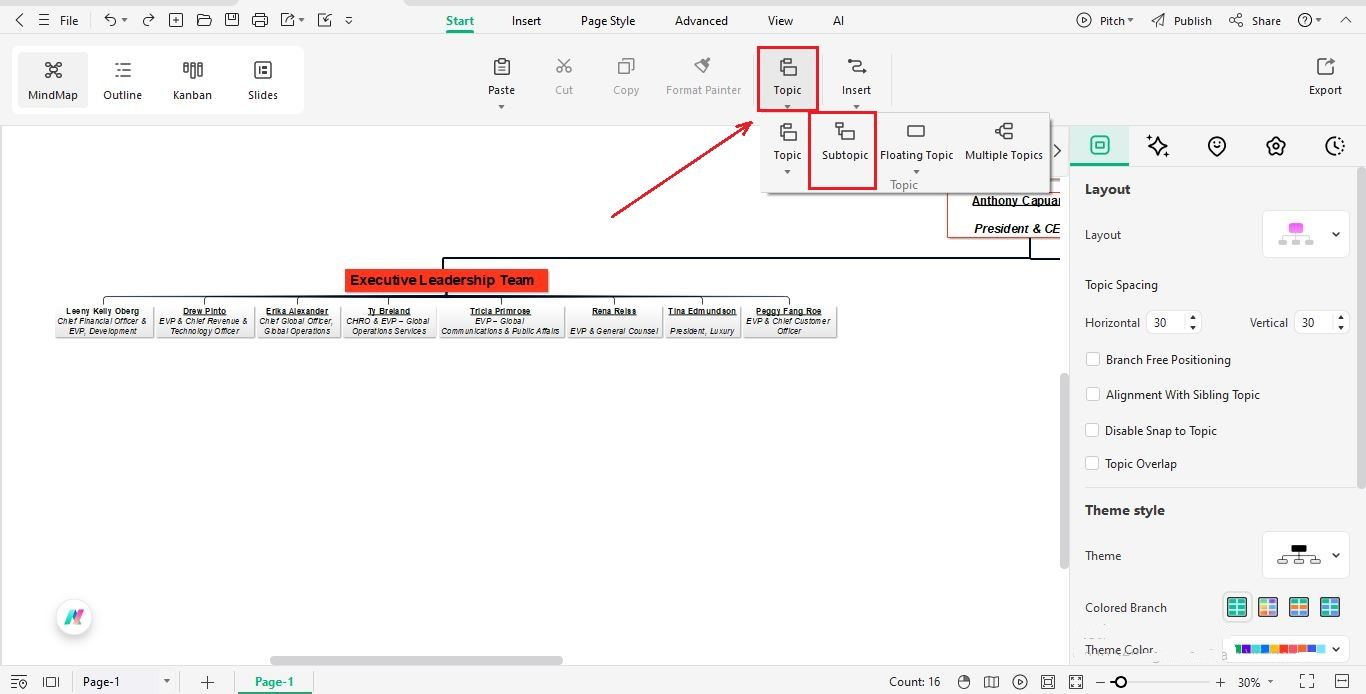Select the Subtopic option in dropdown
Image resolution: width=1366 pixels, height=694 pixels.
click(x=845, y=142)
